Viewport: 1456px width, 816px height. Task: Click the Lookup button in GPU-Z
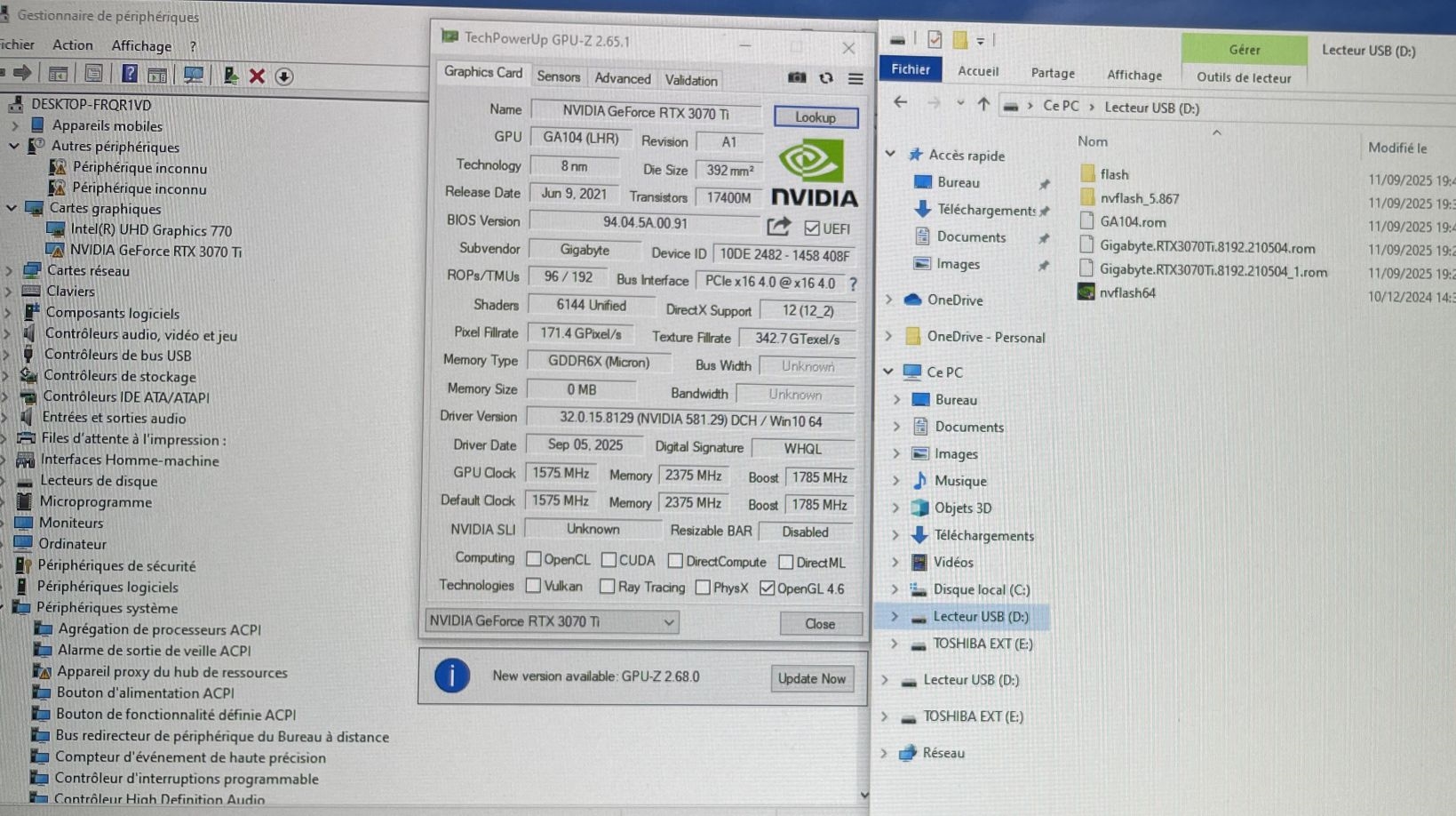tap(816, 116)
